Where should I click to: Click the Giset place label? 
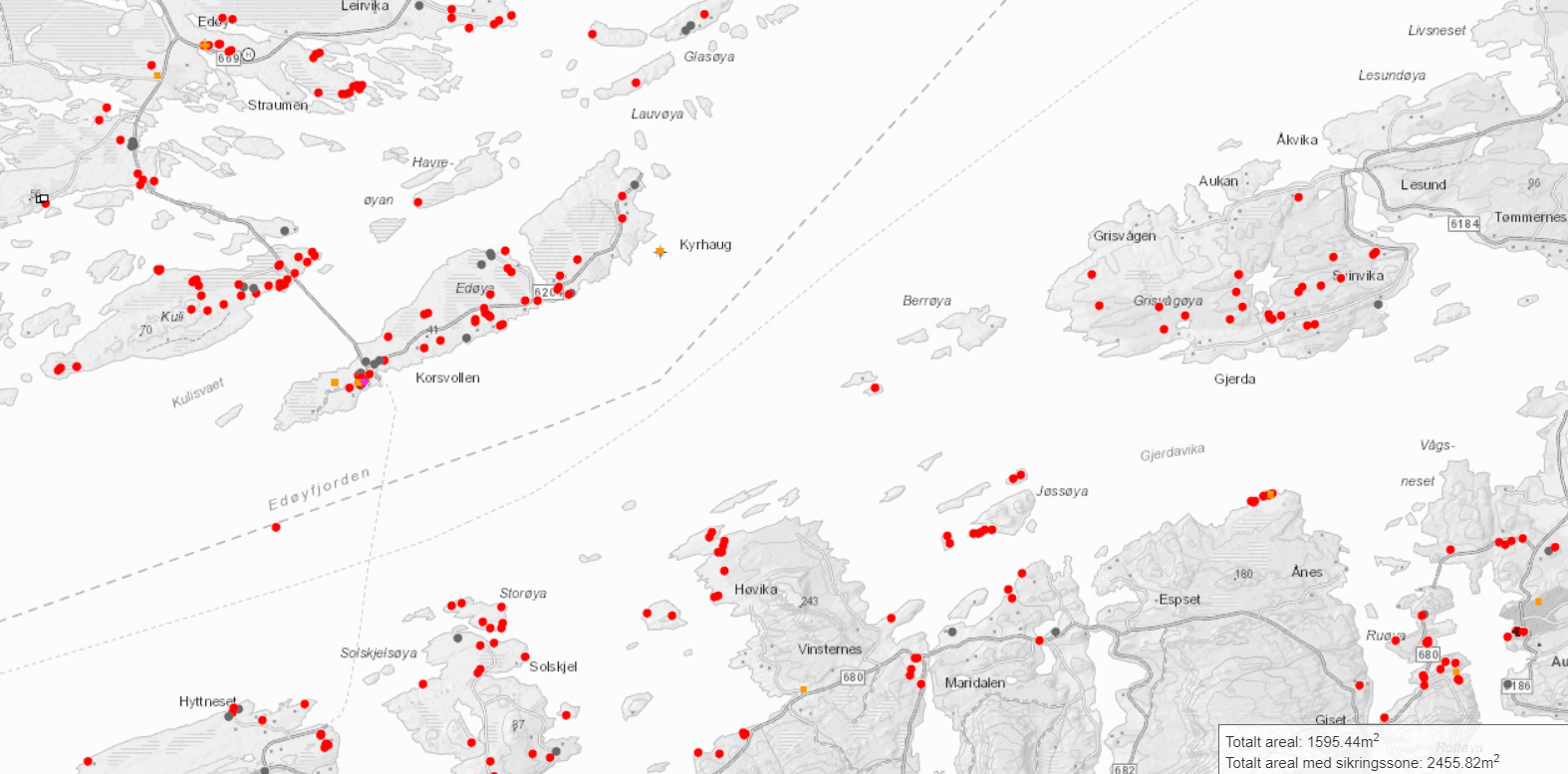[1331, 720]
